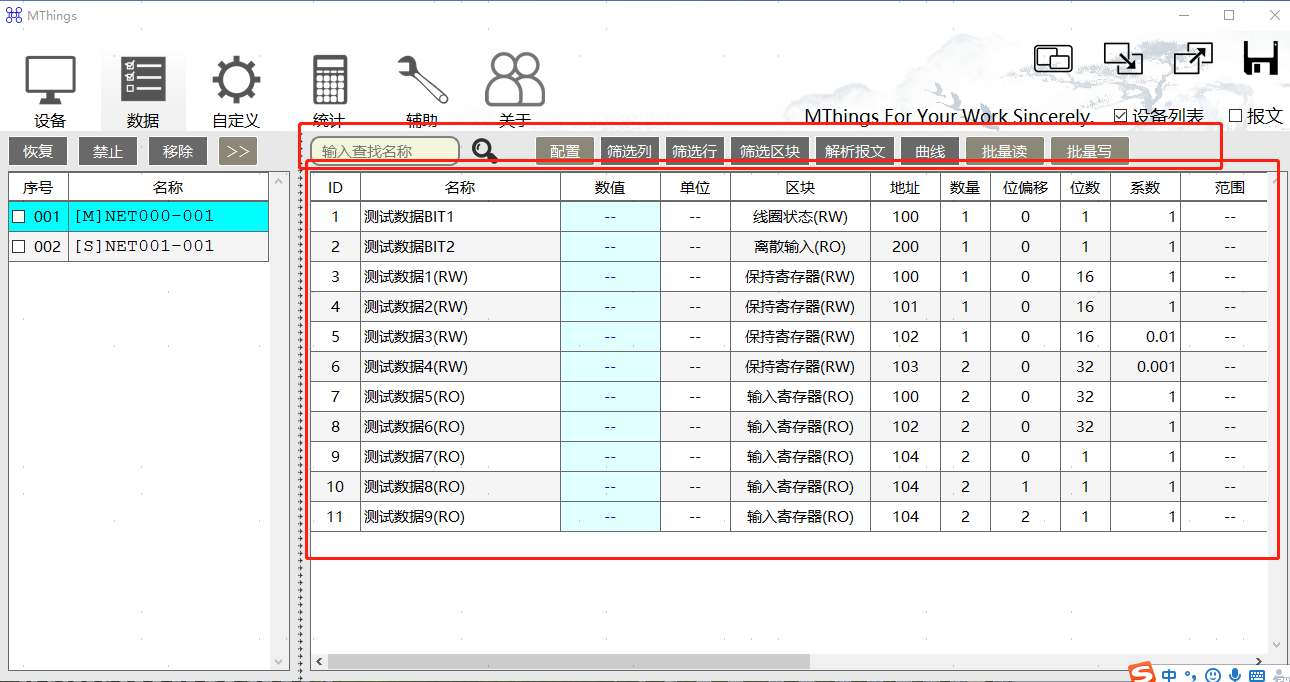Check the box for device 001

[18, 217]
